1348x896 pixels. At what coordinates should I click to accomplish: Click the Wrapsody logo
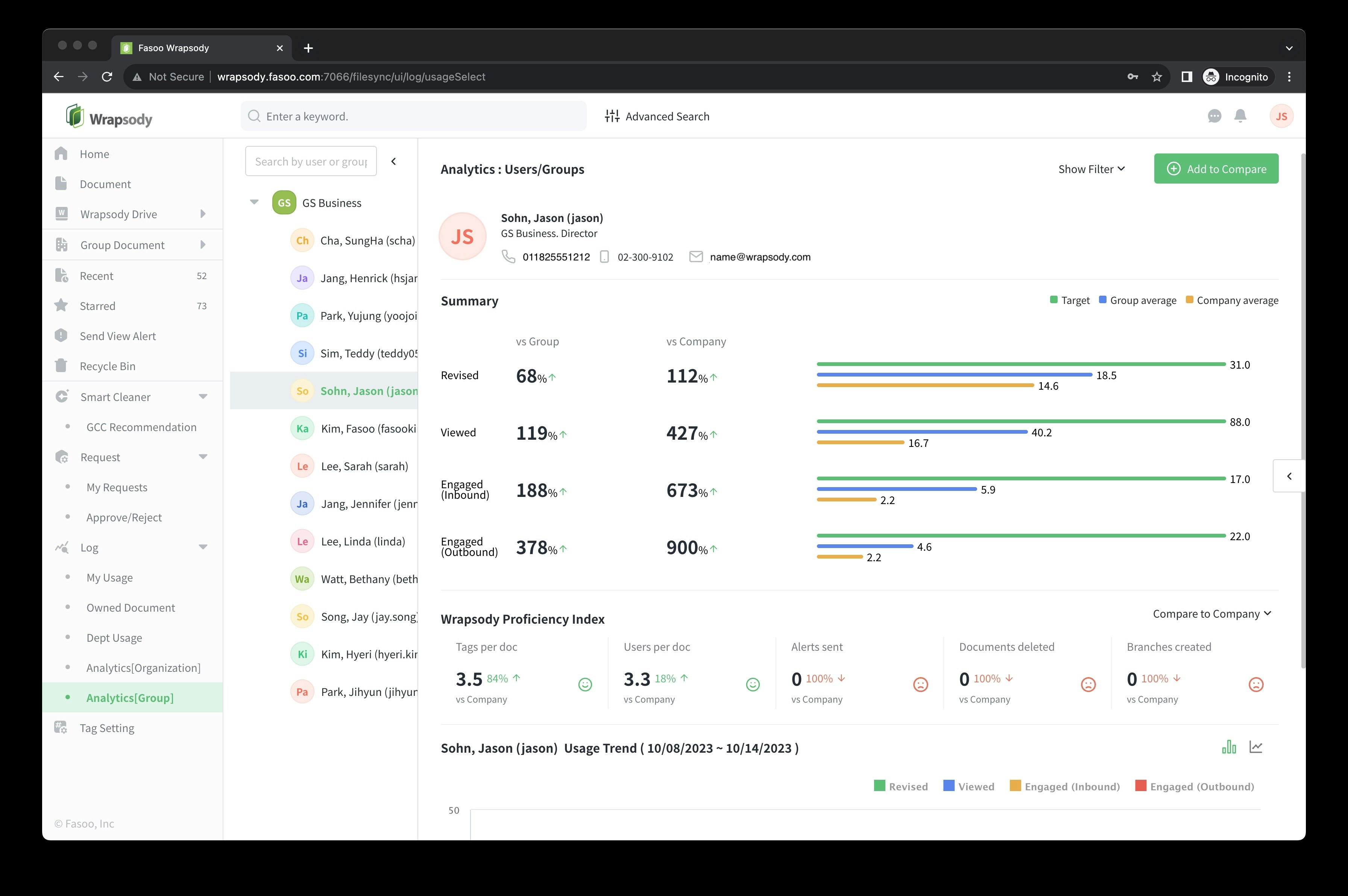pos(109,117)
